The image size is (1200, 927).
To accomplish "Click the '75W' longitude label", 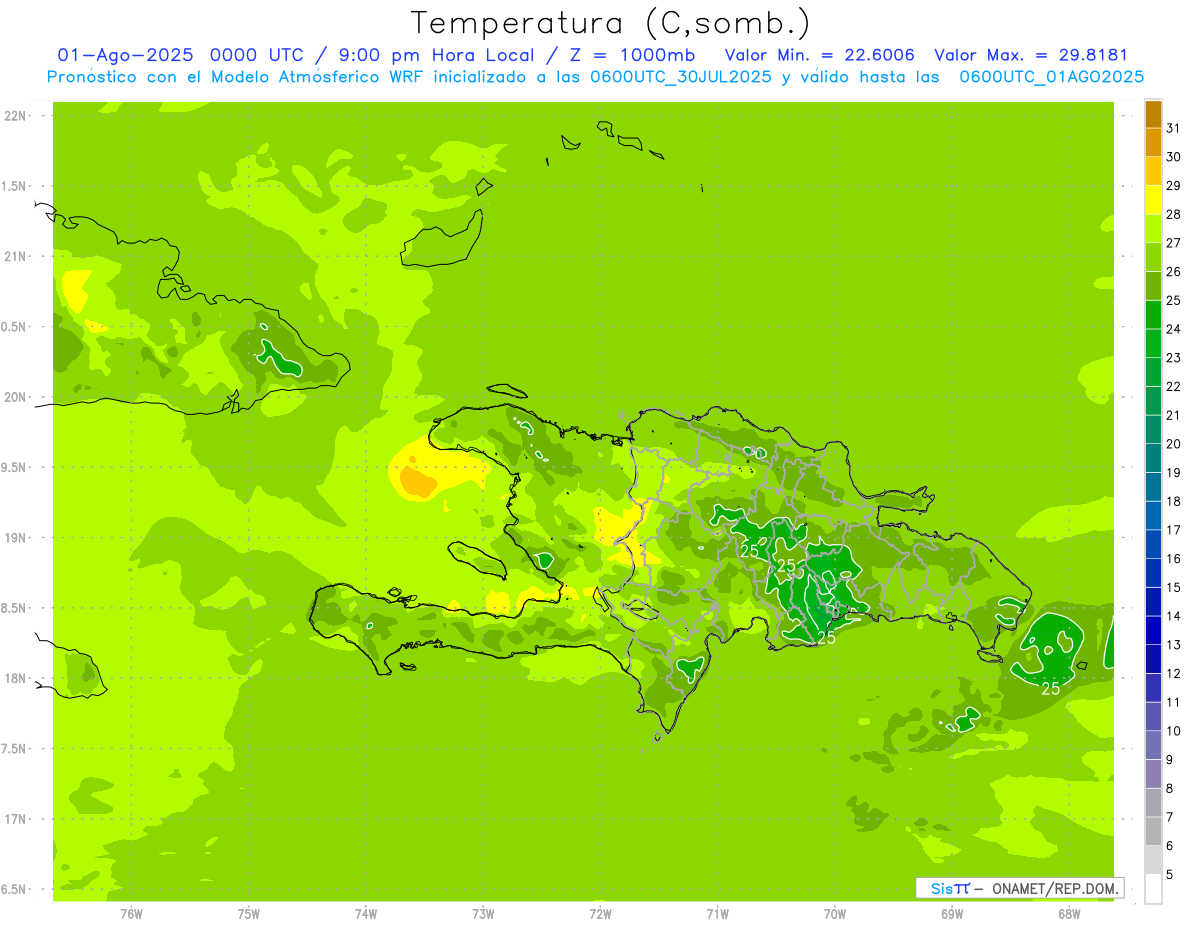I will click(249, 914).
